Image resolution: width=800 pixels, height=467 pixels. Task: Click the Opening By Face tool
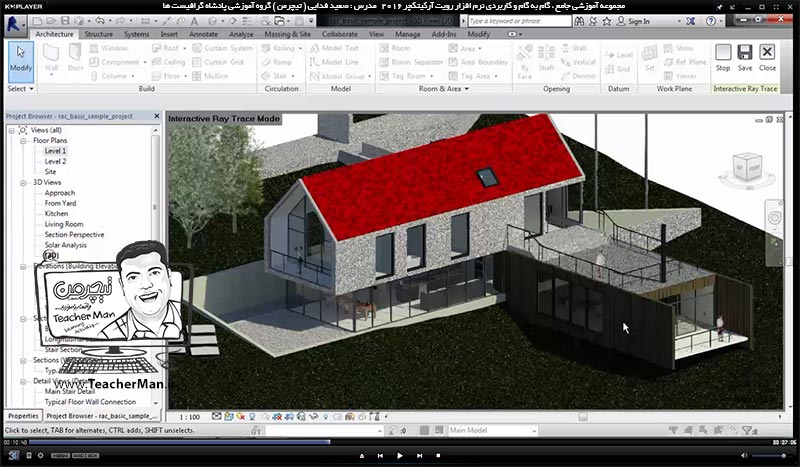524,61
